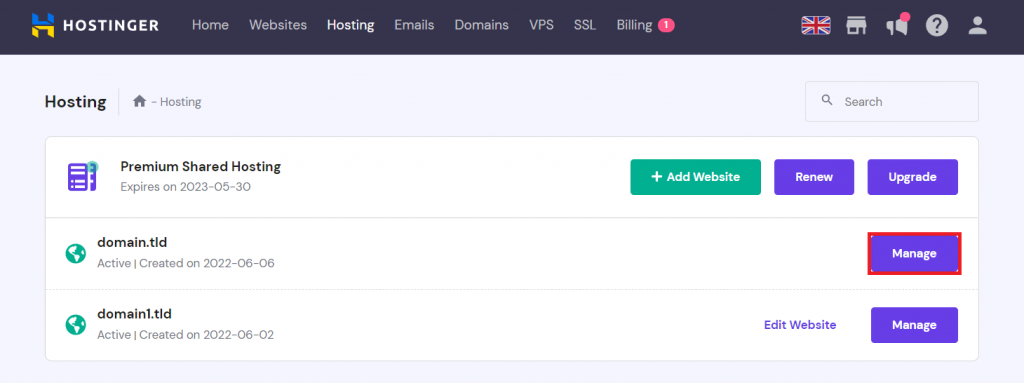The width and height of the screenshot is (1024, 383).
Task: Click Manage for domain.tld
Action: pos(914,254)
